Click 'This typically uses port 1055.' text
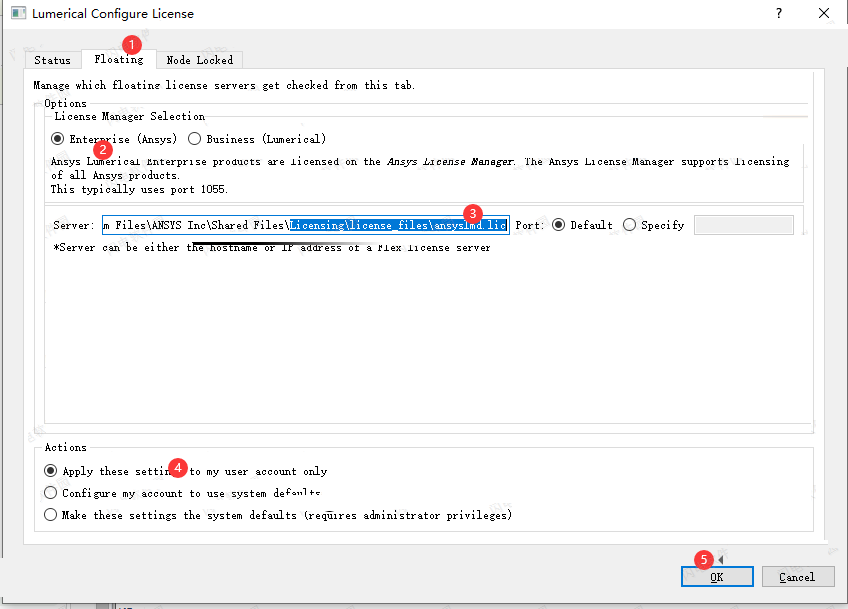848x609 pixels. 139,189
